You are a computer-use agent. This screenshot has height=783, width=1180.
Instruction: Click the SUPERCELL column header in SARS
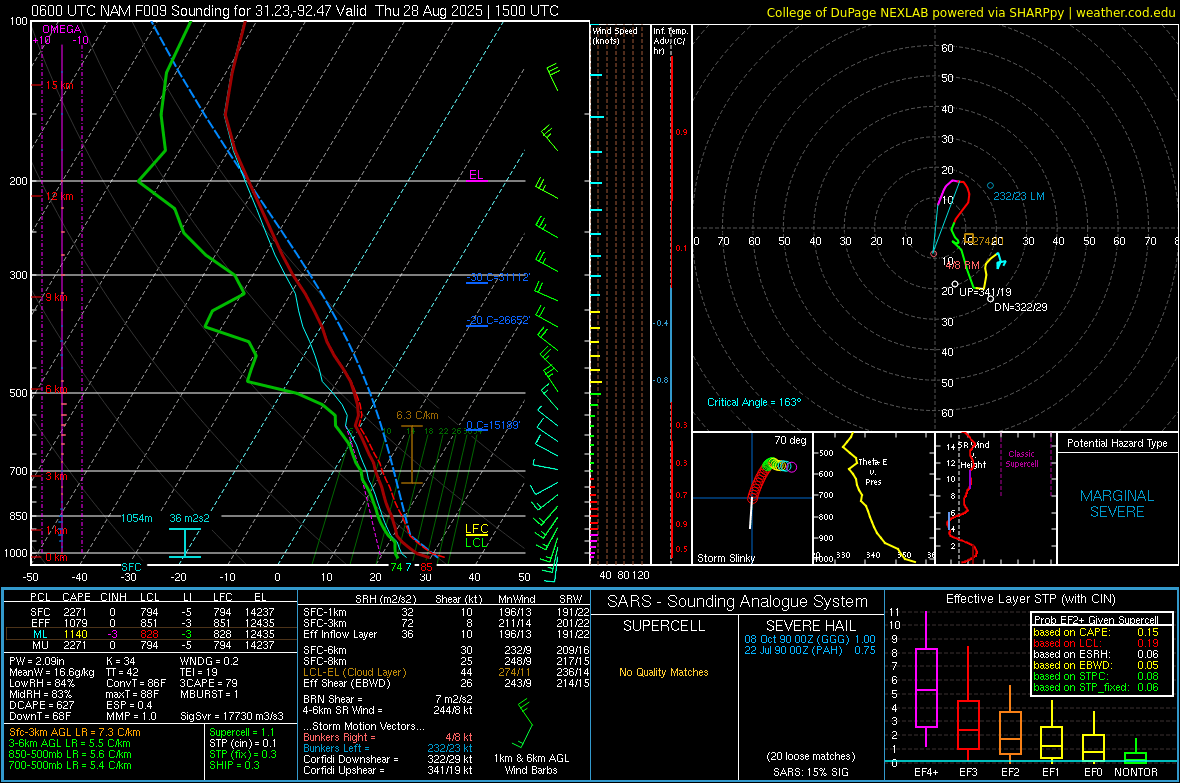coord(664,626)
